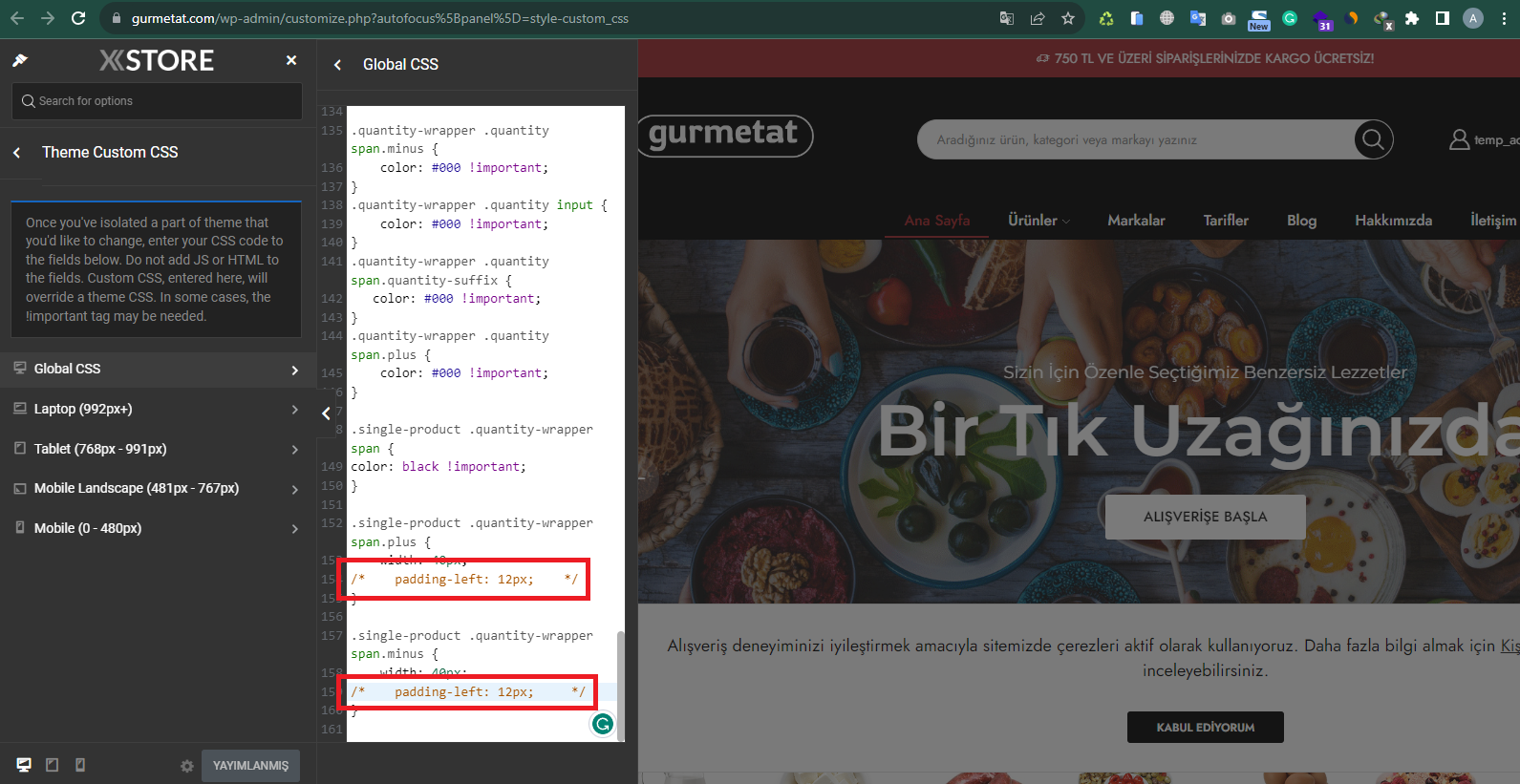Open İletişim menu item

[x=1493, y=221]
